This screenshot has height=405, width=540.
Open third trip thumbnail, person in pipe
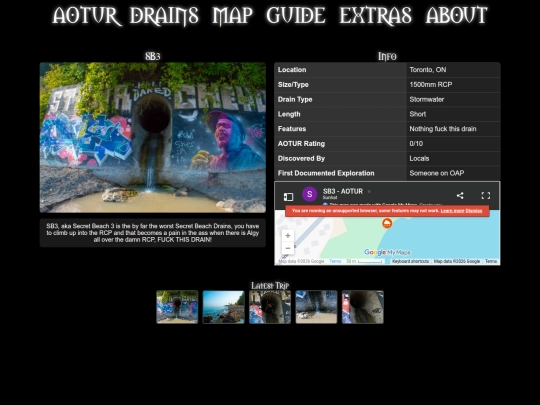(270, 307)
